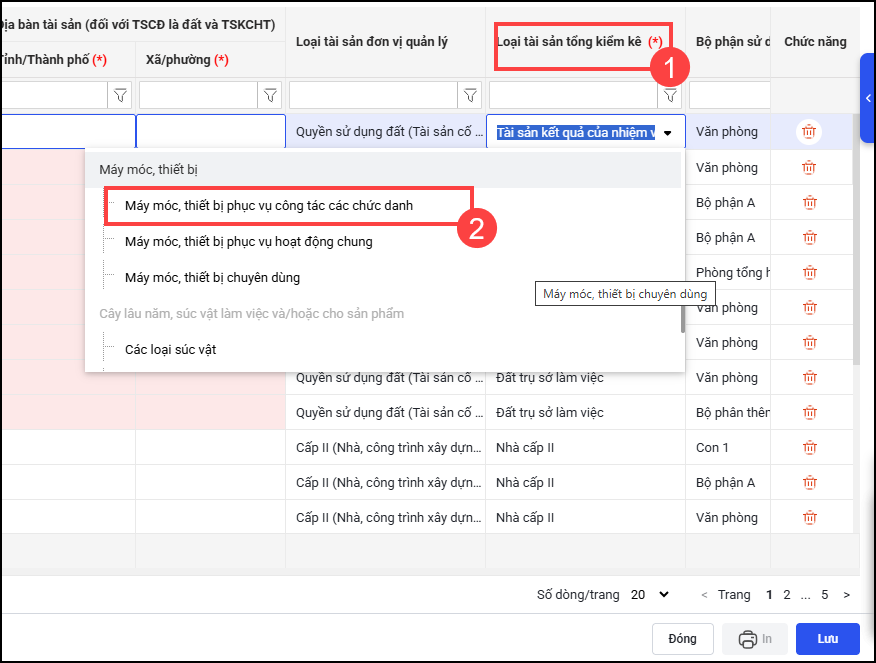Click filter icon of Xã/phường column

pos(270,95)
